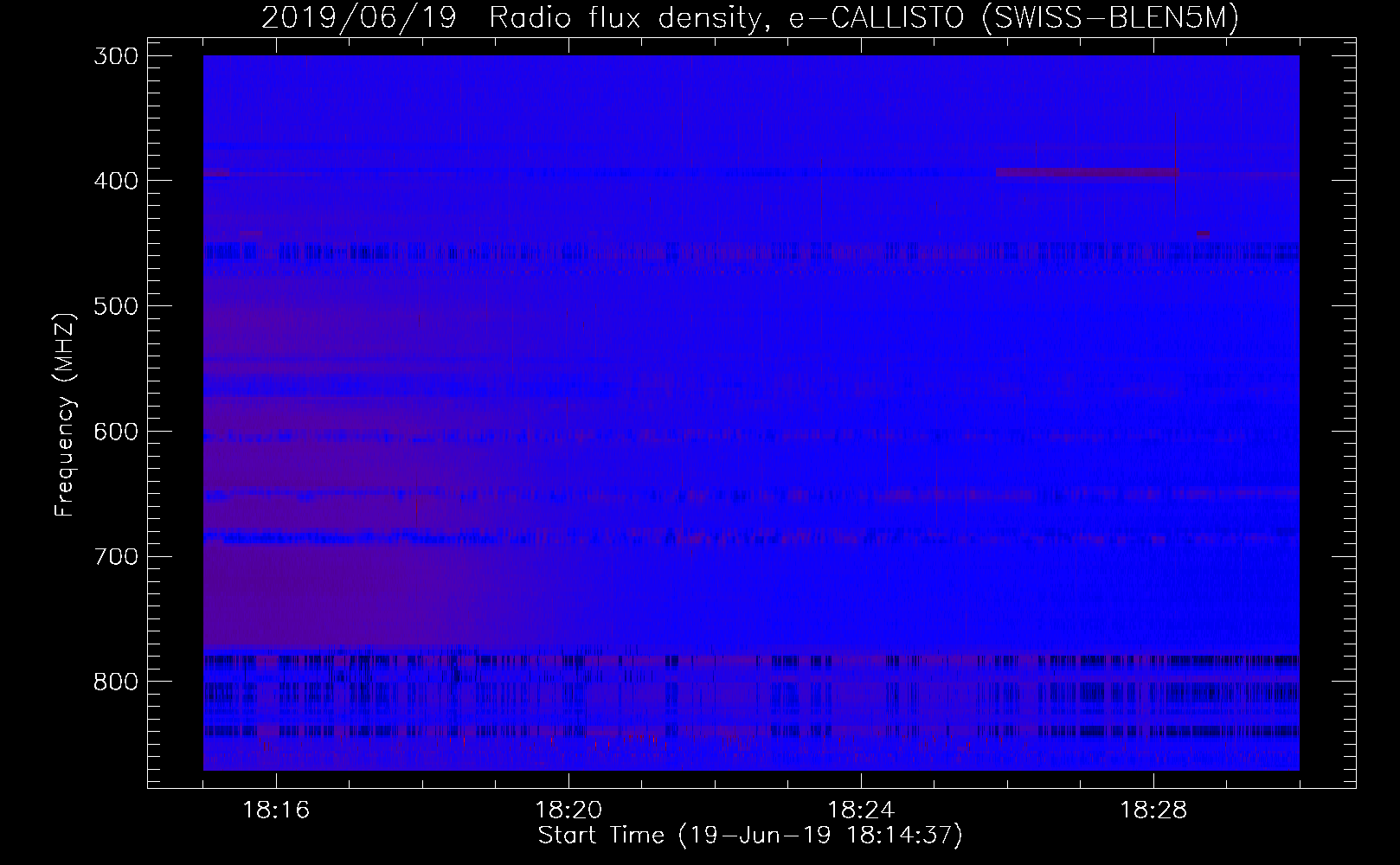Click the red horizontal band near 400 MHz
This screenshot has width=1400, height=865.
coord(1087,172)
